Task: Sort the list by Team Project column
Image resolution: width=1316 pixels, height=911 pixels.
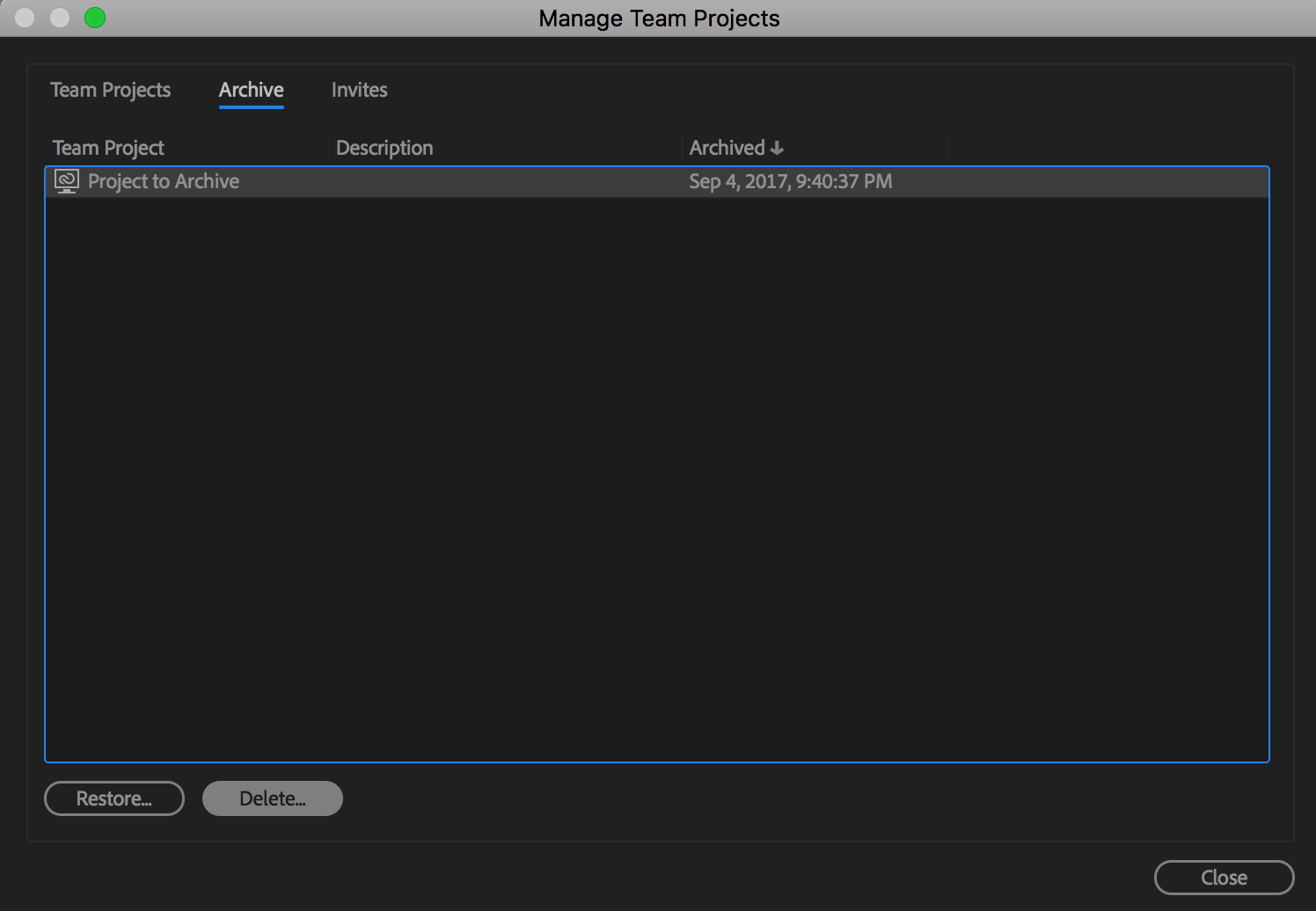Action: click(x=108, y=147)
